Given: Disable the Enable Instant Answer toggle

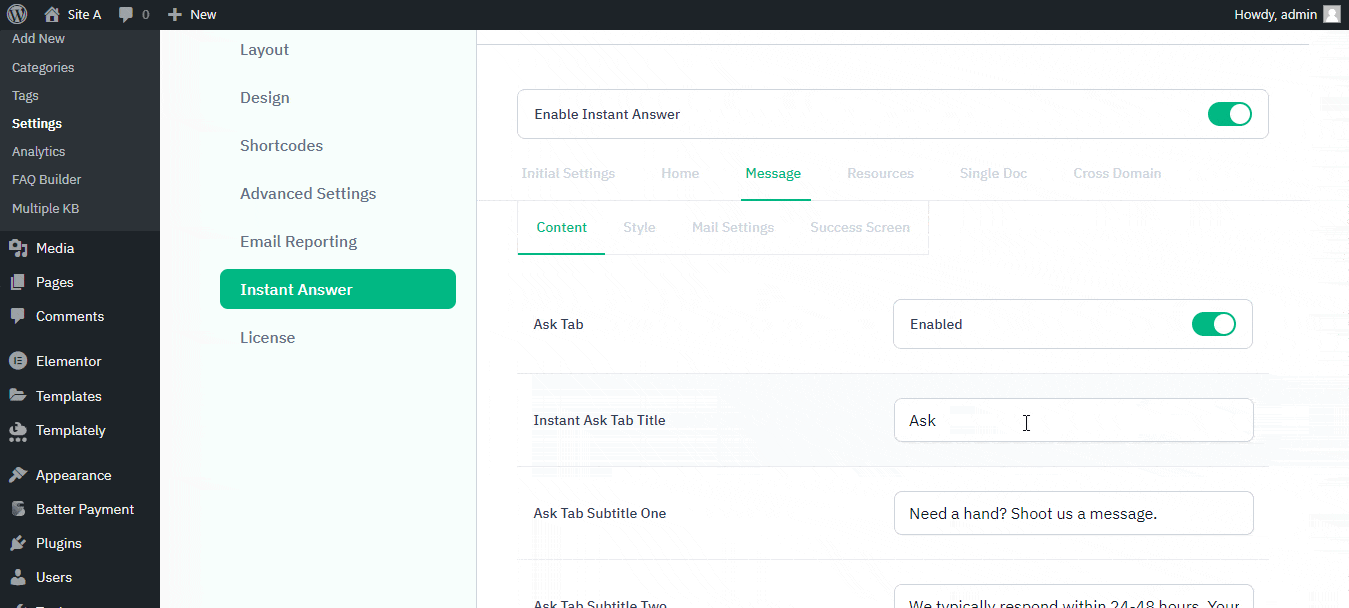Looking at the screenshot, I should coord(1229,114).
